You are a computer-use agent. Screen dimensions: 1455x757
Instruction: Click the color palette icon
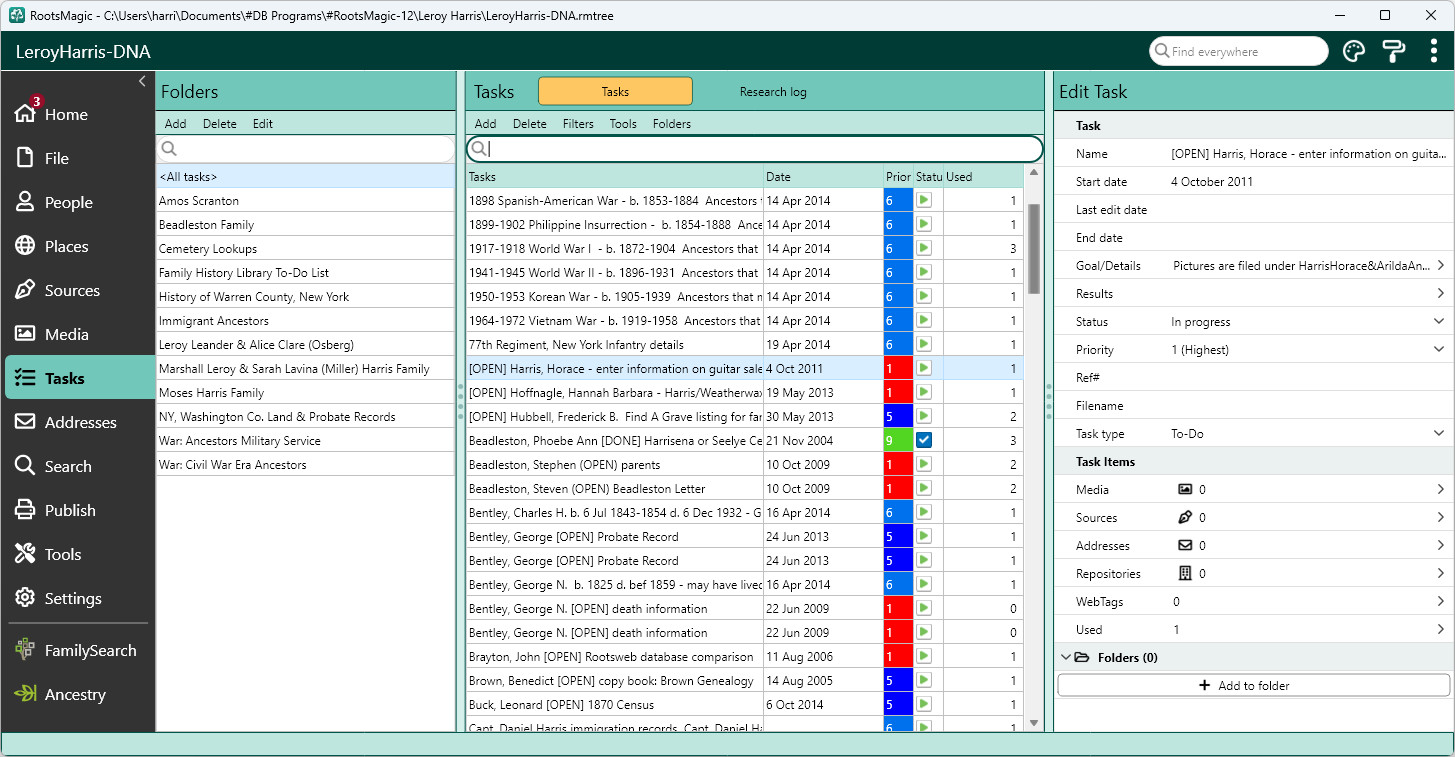tap(1353, 51)
